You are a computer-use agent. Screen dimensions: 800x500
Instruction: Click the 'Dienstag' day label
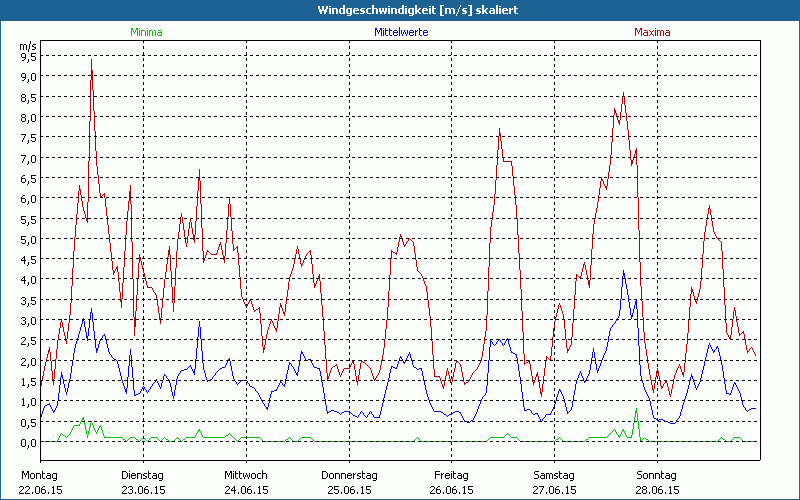point(142,476)
